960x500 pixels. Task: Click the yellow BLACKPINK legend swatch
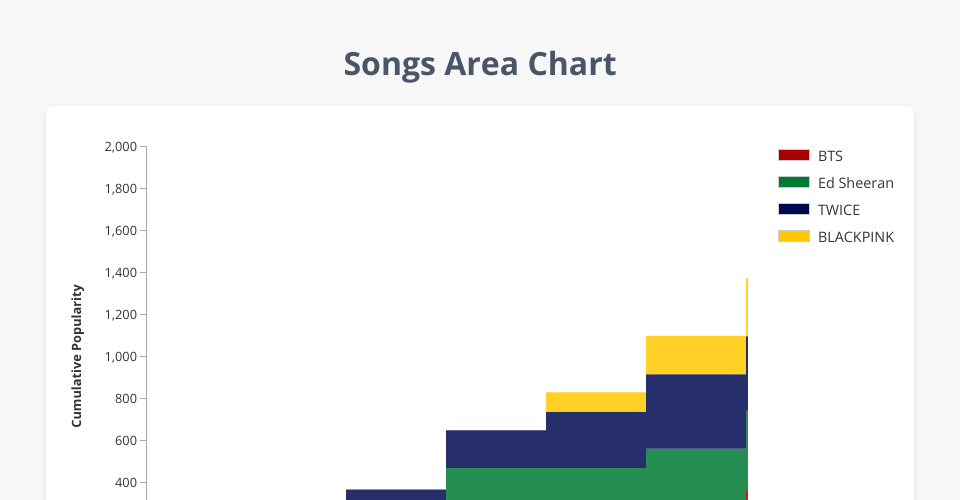pyautogui.click(x=793, y=236)
